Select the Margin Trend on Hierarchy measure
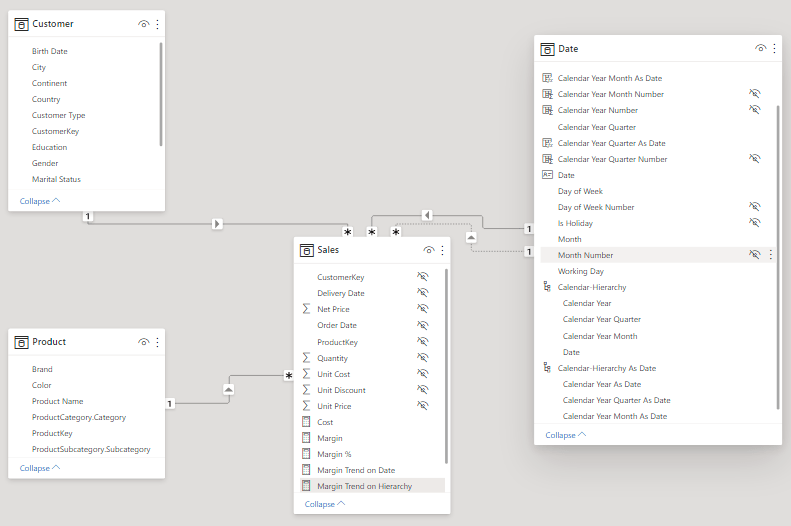 pos(364,486)
